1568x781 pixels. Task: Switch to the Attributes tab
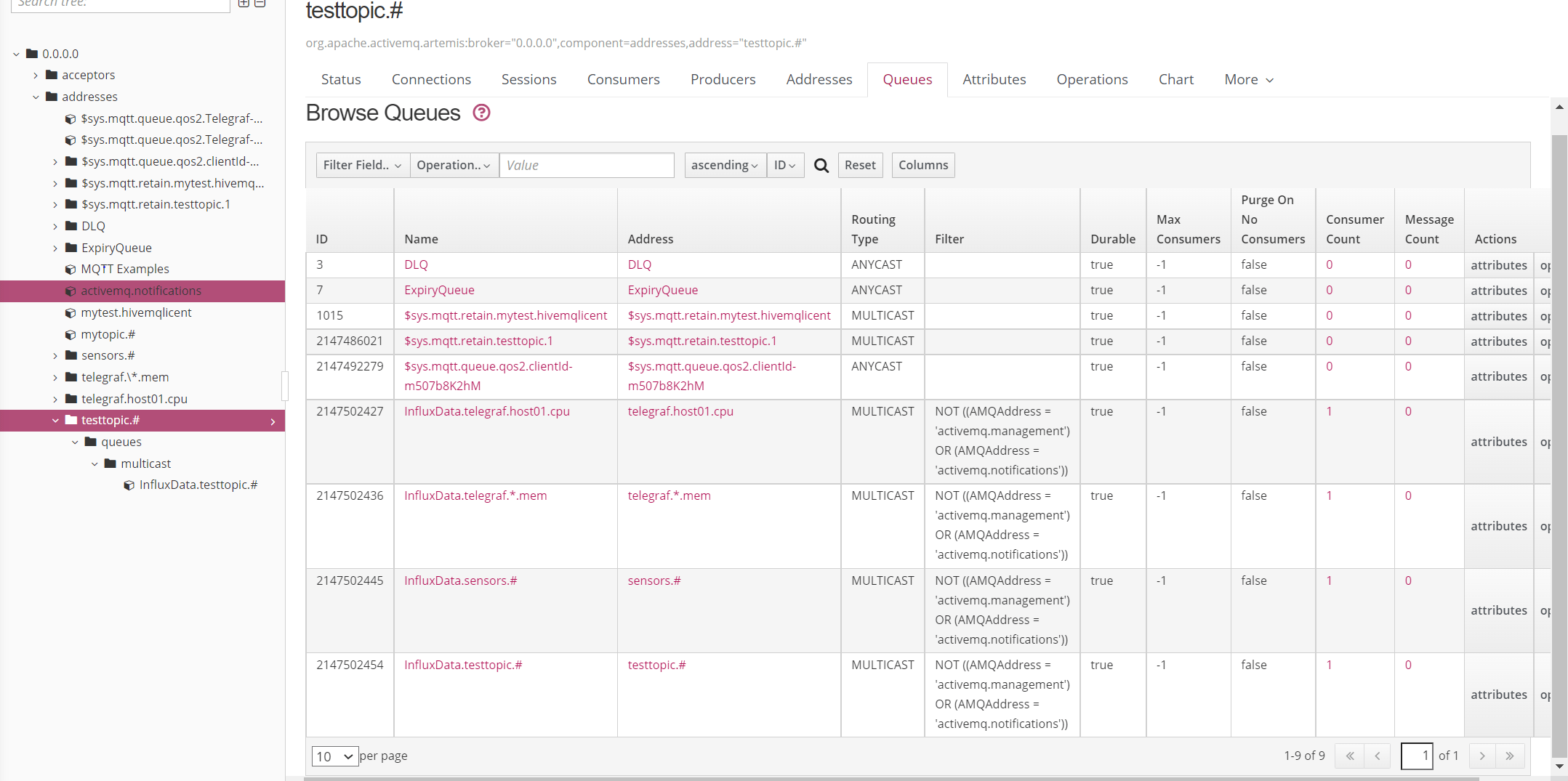pos(994,79)
